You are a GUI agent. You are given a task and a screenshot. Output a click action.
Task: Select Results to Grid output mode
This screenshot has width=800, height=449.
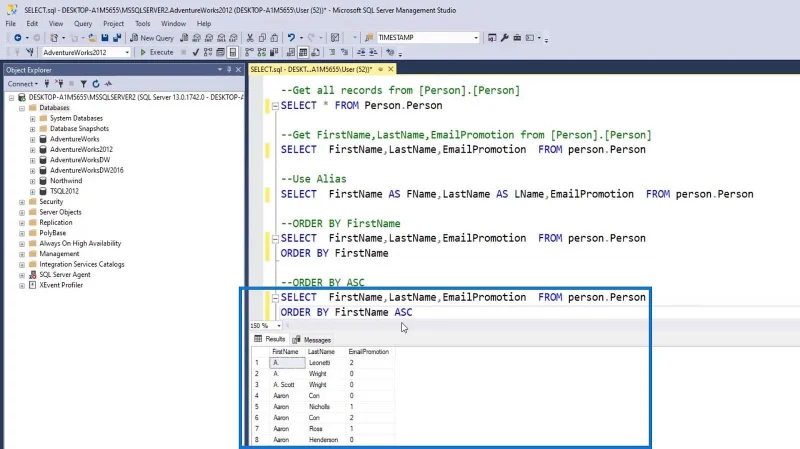point(303,52)
